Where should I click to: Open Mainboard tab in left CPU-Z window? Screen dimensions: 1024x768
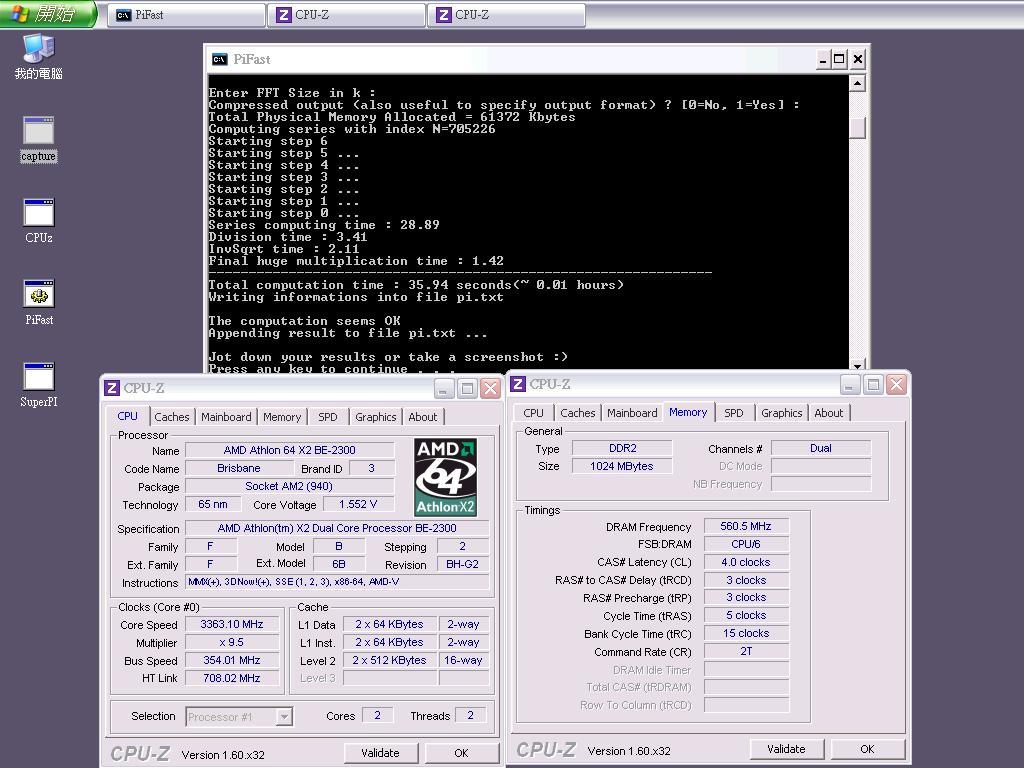[226, 417]
